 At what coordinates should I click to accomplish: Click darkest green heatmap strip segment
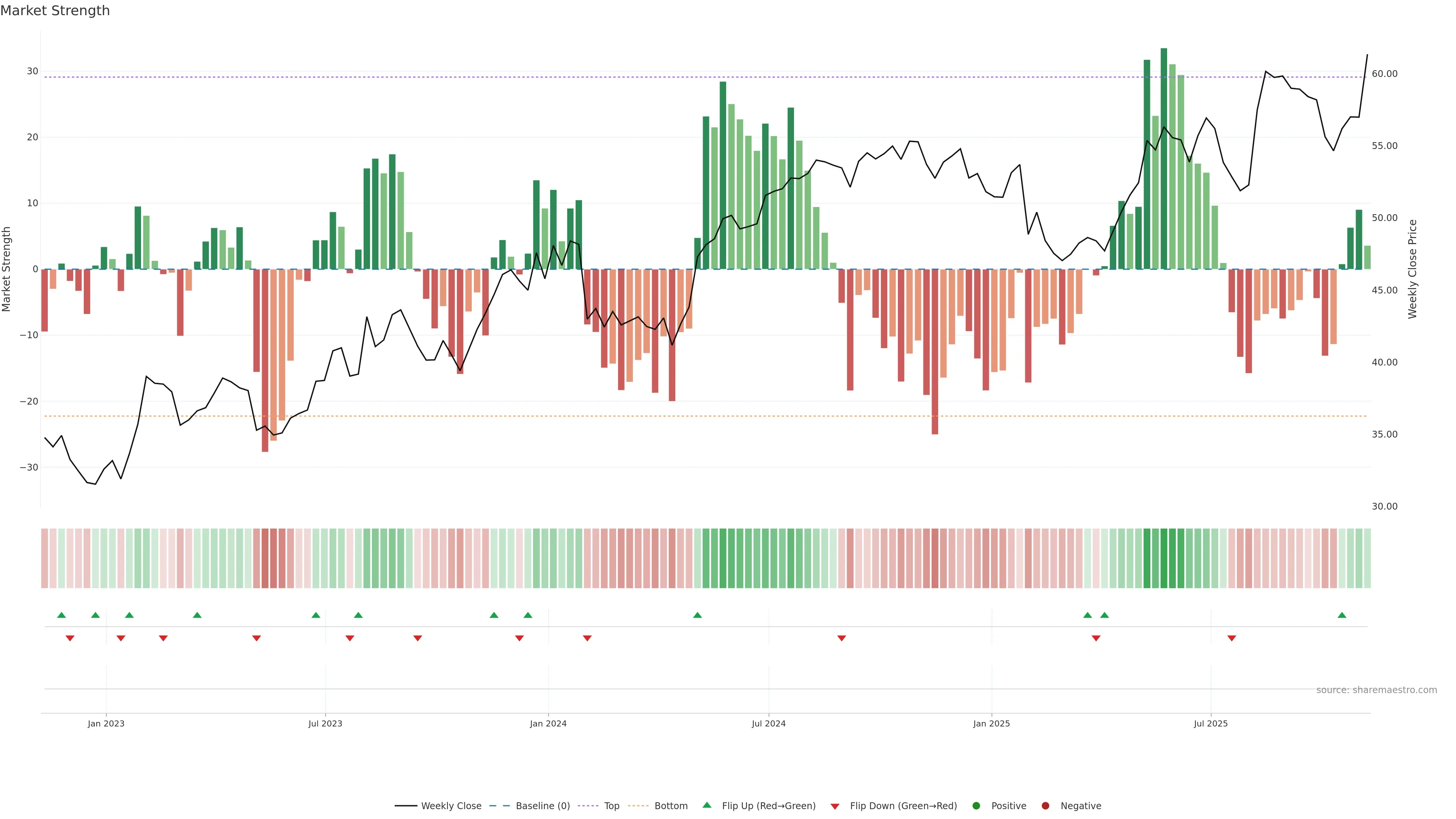[x=1164, y=559]
